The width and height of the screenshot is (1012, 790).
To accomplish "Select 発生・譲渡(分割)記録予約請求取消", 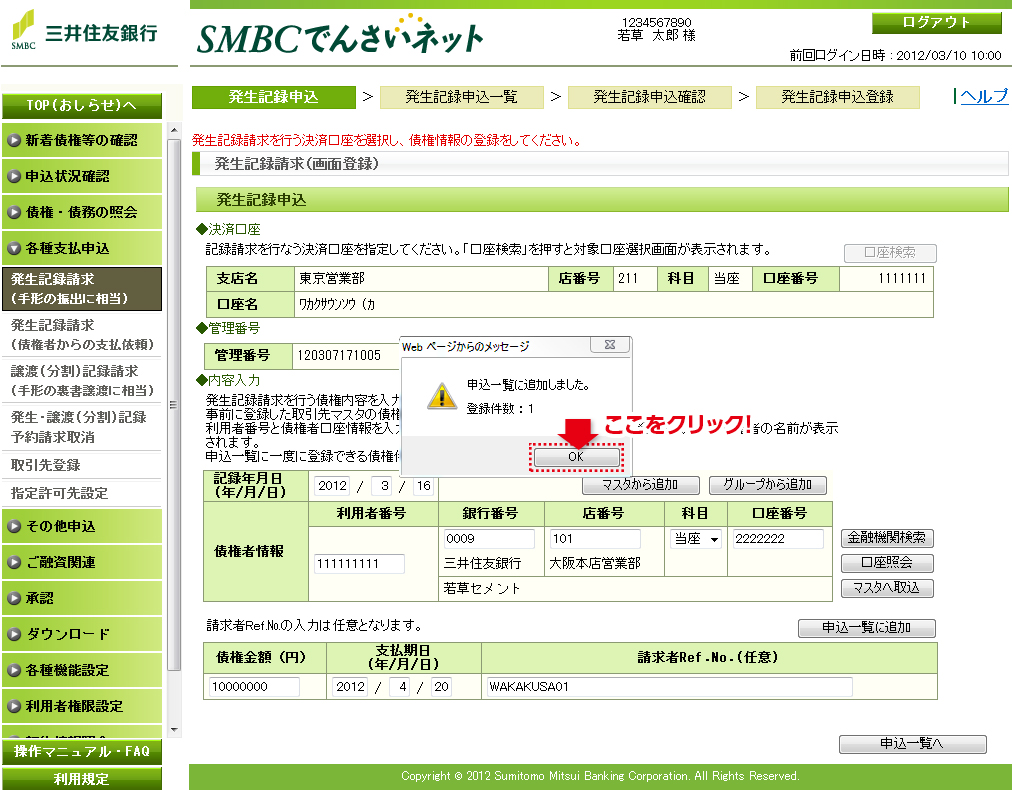I will pos(82,427).
